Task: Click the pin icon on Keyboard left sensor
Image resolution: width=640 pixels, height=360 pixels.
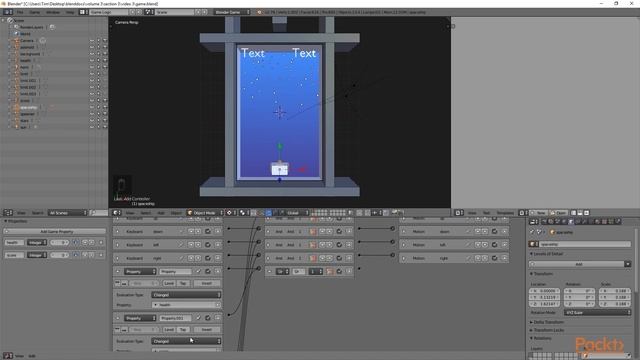Action: (181, 245)
